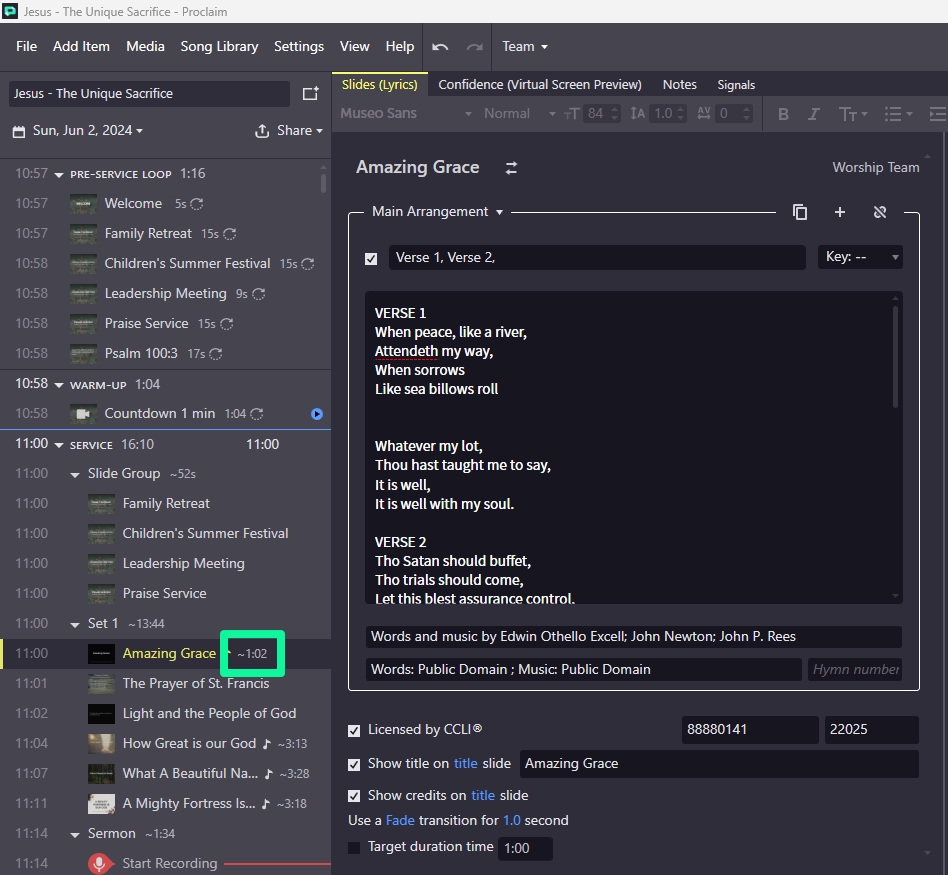Collapse the Pre-Service Loop section
The height and width of the screenshot is (875, 948).
(59, 175)
